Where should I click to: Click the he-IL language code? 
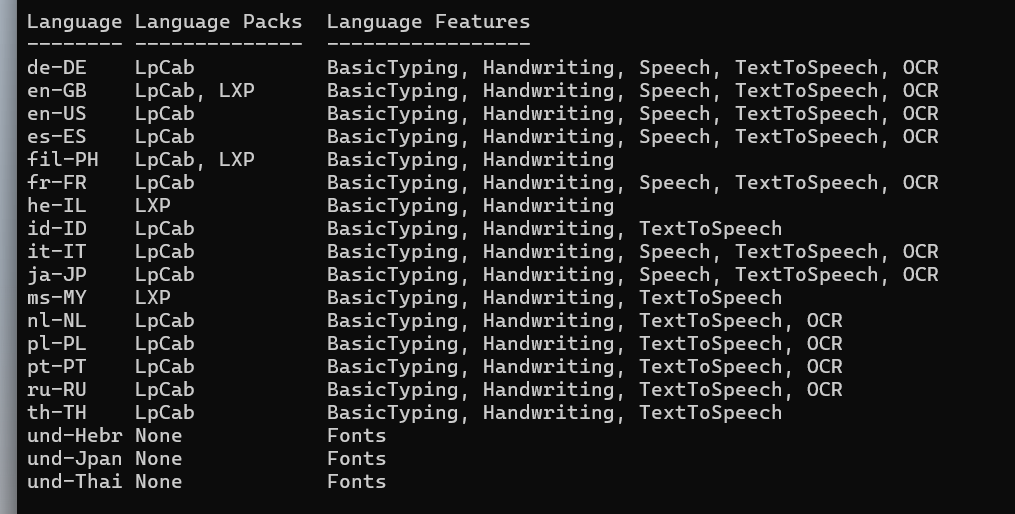[56, 205]
